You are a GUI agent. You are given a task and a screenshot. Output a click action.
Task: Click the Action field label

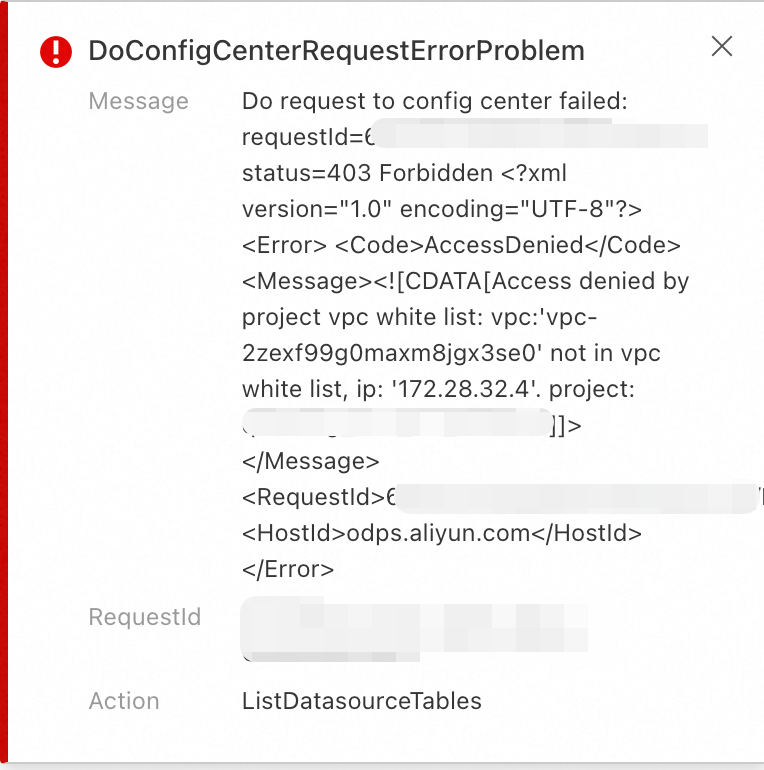124,701
